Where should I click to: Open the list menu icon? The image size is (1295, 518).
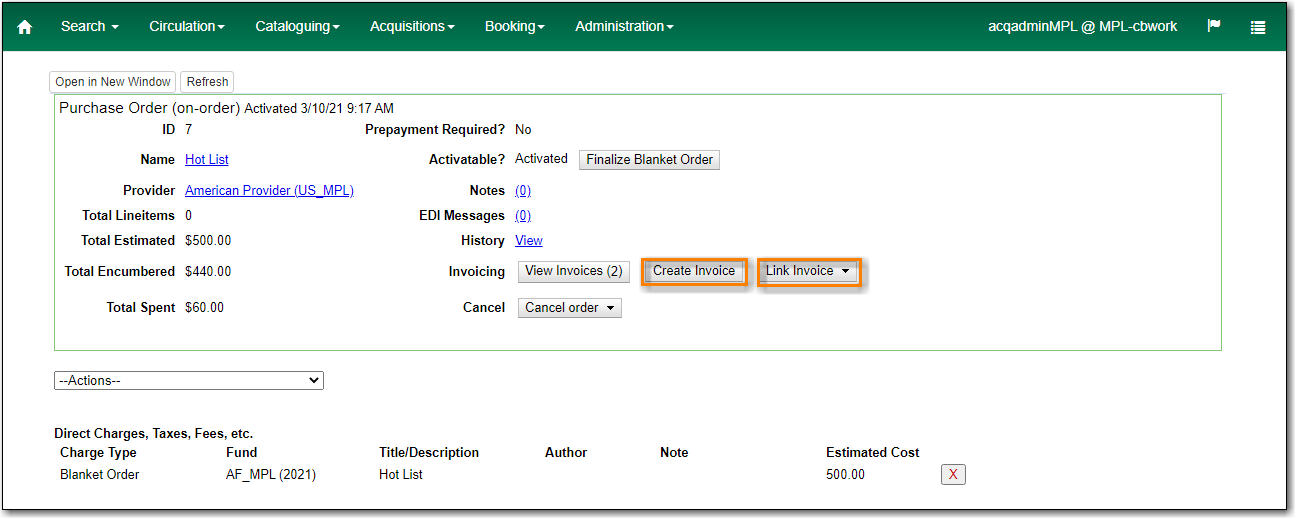tap(1258, 27)
